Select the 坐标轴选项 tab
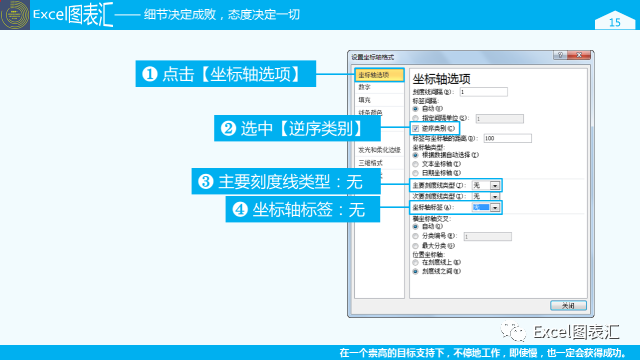This screenshot has height=360, width=640. [379, 75]
